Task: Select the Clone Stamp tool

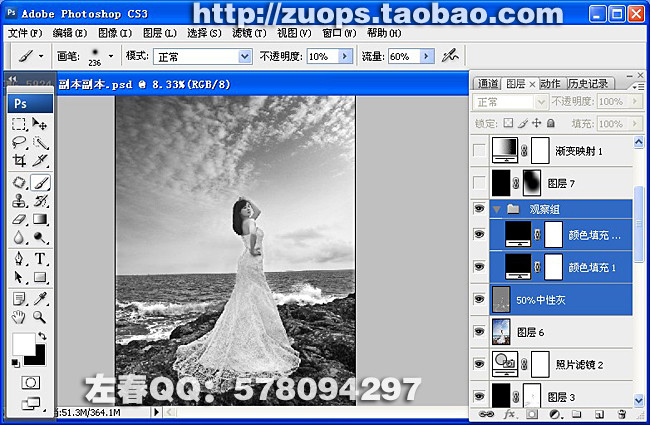Action: (19, 201)
